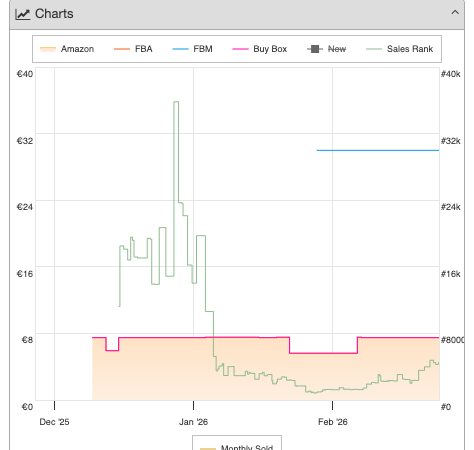
Task: Click the Charts line-graph icon
Action: pos(23,14)
